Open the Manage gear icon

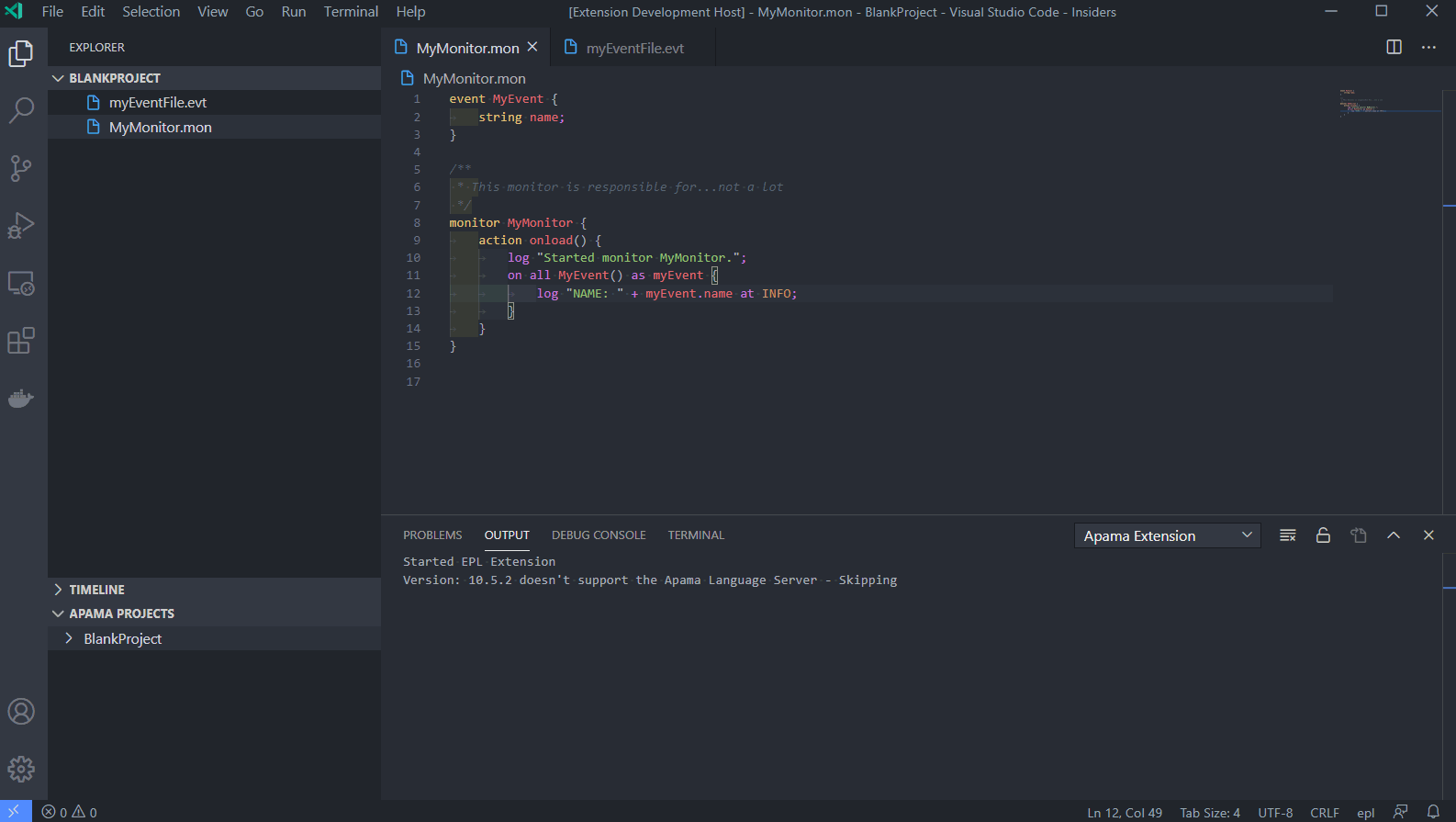(x=21, y=770)
